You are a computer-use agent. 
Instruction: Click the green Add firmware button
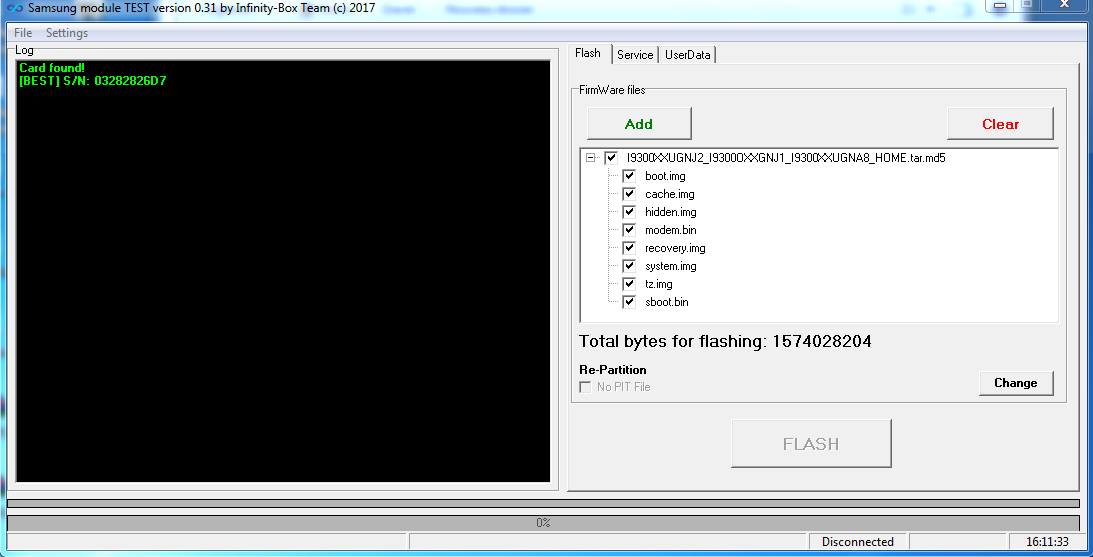[x=639, y=124]
